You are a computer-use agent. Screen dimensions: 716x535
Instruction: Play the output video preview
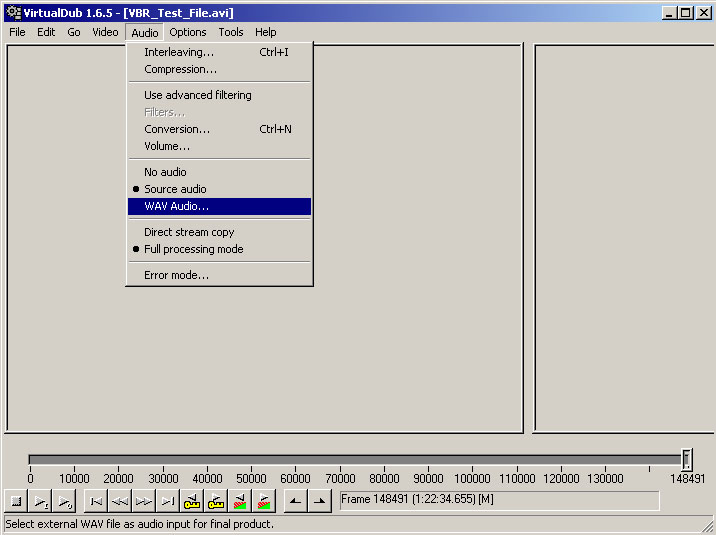(64, 502)
